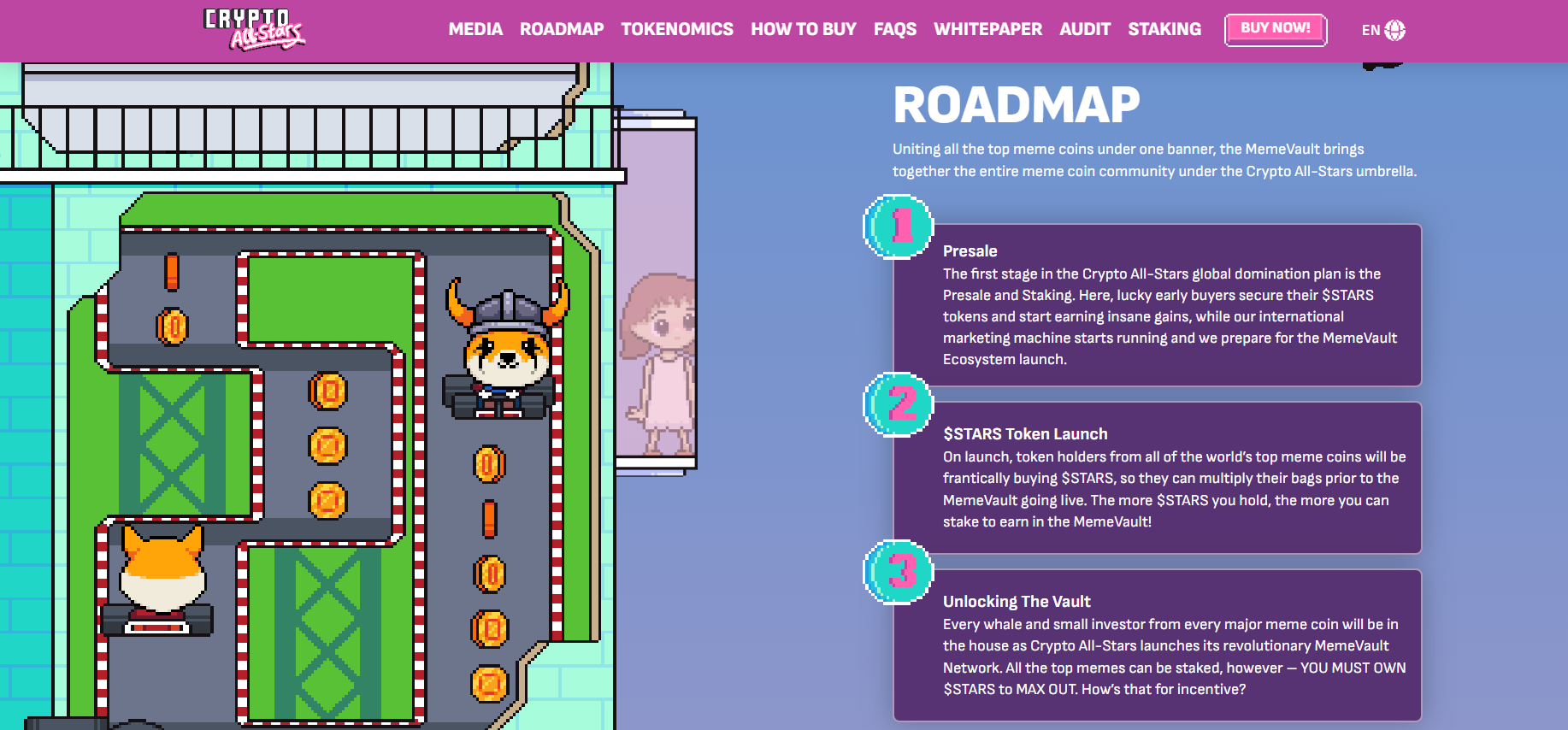Screen dimensions: 1568x730
Task: Click the Unlocking The Vault card
Action: [1158, 645]
